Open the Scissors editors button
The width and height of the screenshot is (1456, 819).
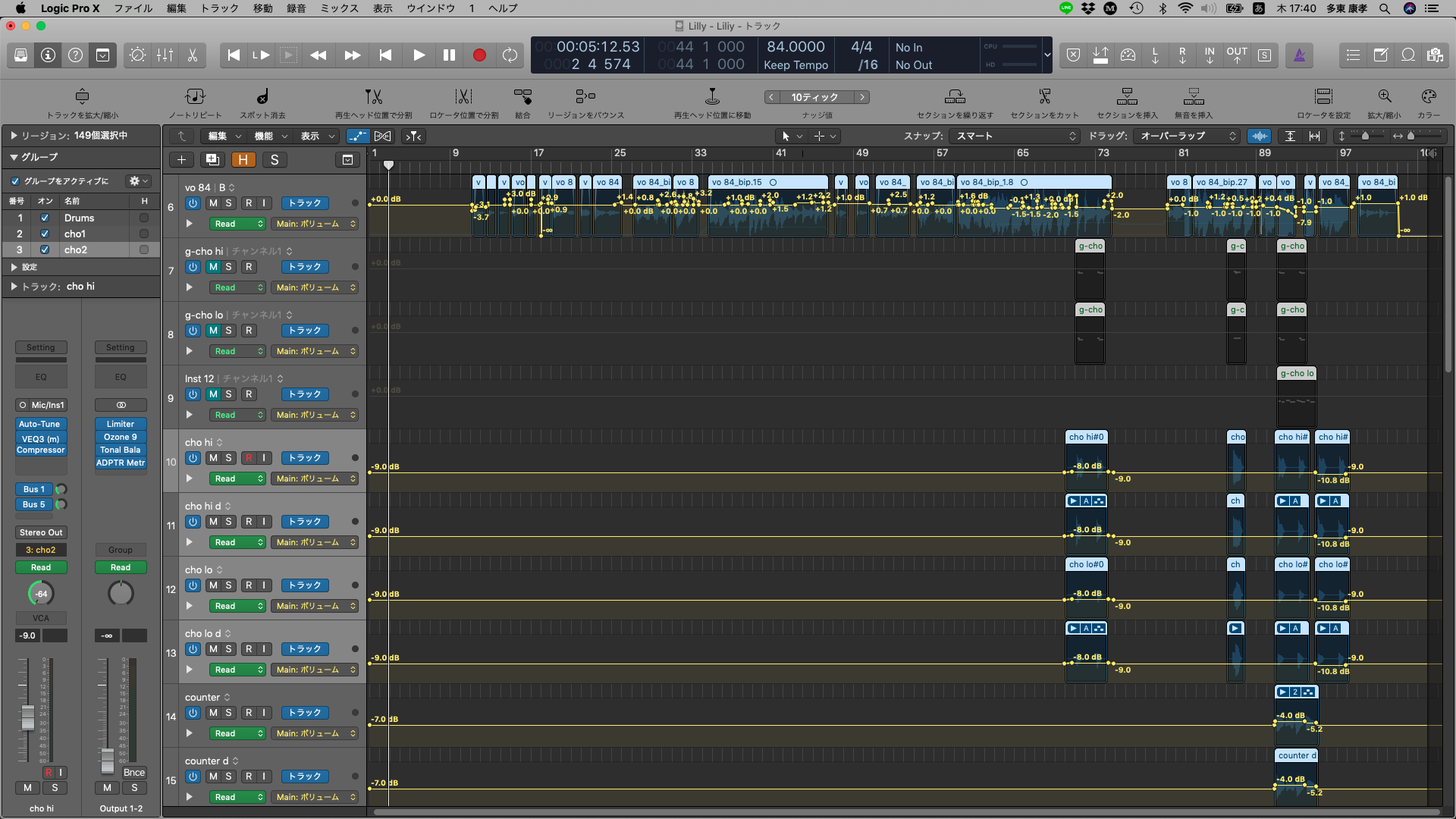coord(193,55)
